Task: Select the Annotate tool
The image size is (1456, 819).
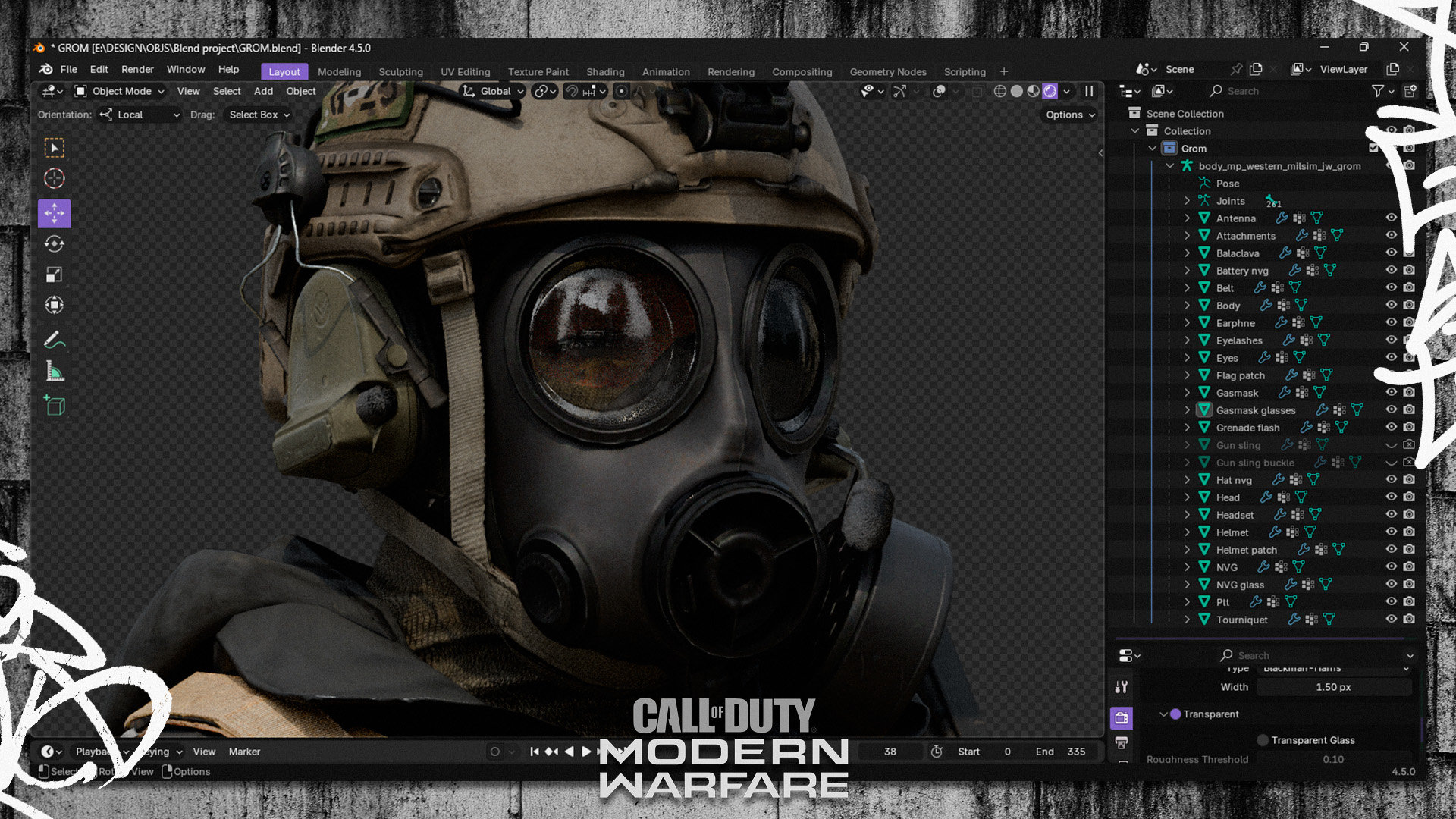Action: click(54, 340)
